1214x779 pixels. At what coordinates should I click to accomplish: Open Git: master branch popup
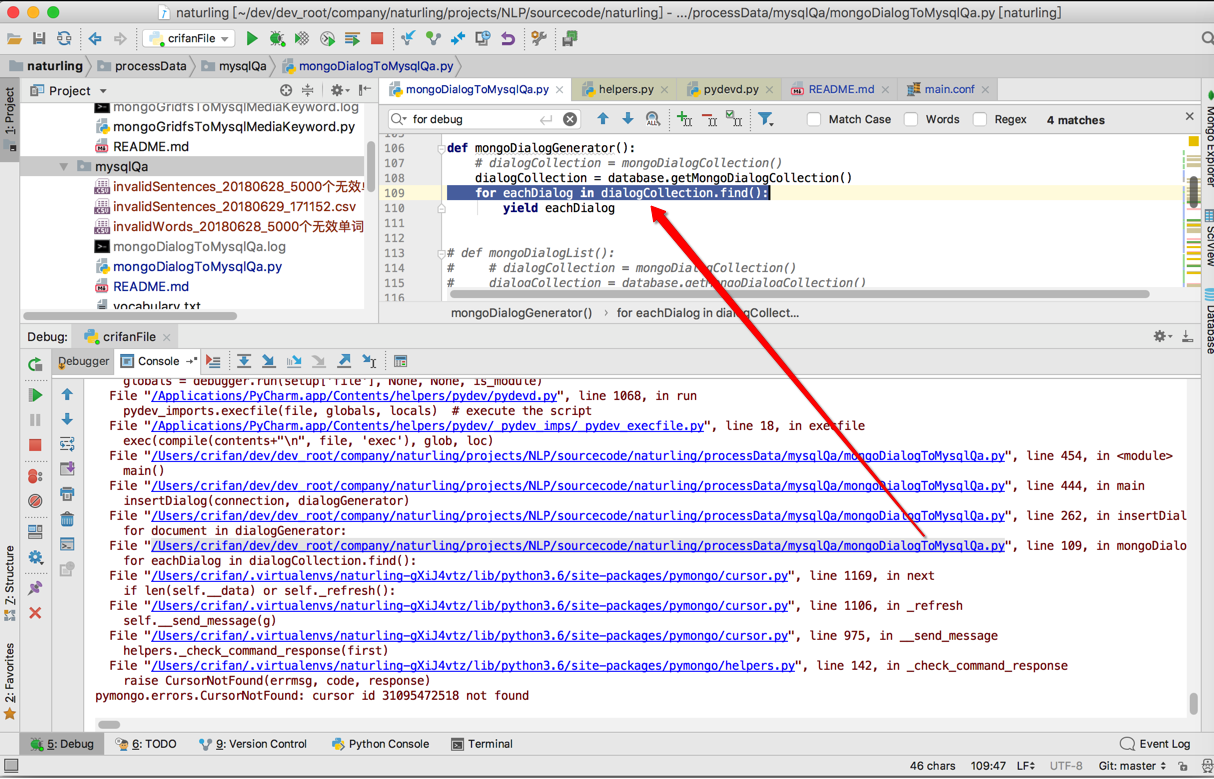pyautogui.click(x=1132, y=766)
